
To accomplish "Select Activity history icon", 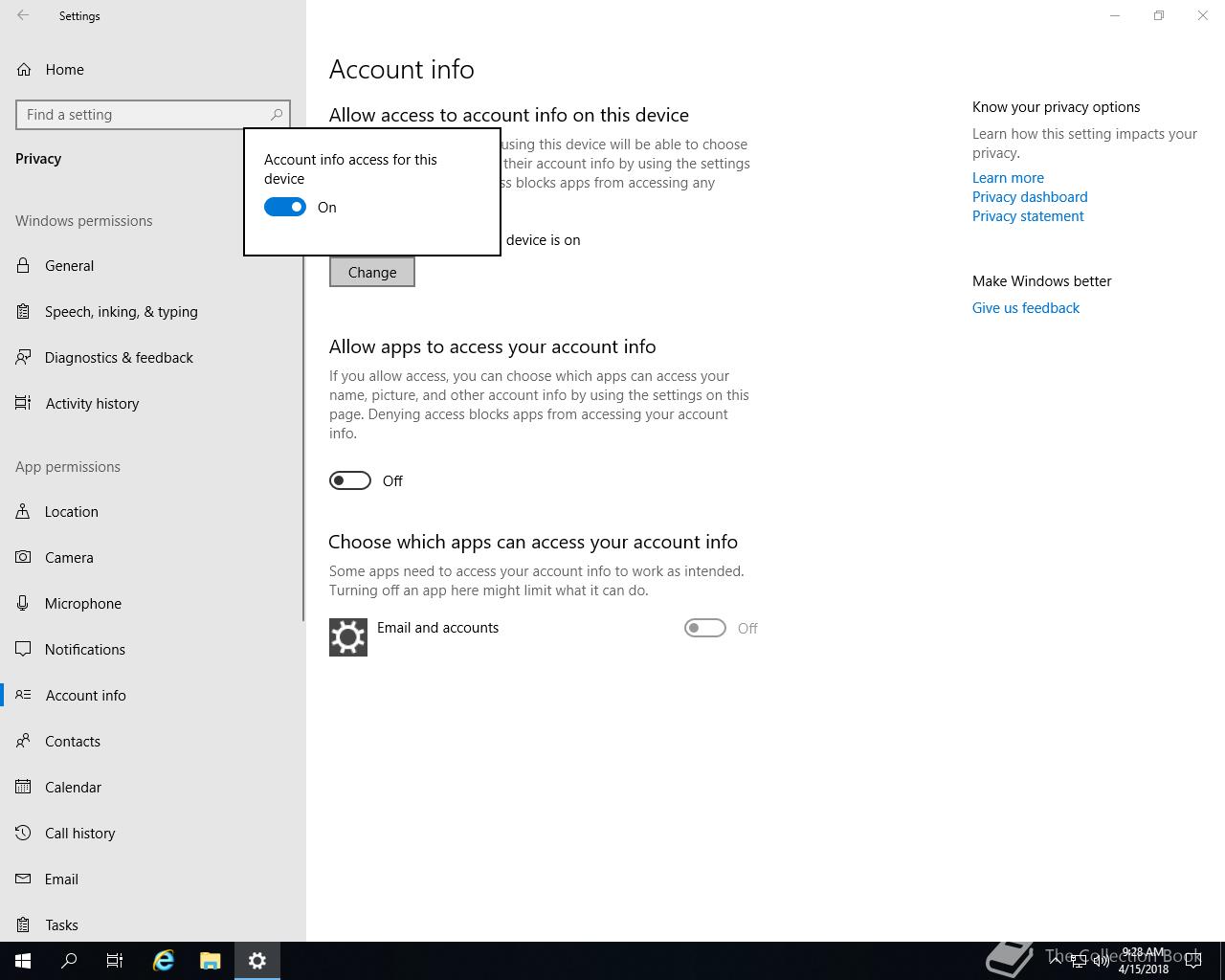I will (x=23, y=403).
